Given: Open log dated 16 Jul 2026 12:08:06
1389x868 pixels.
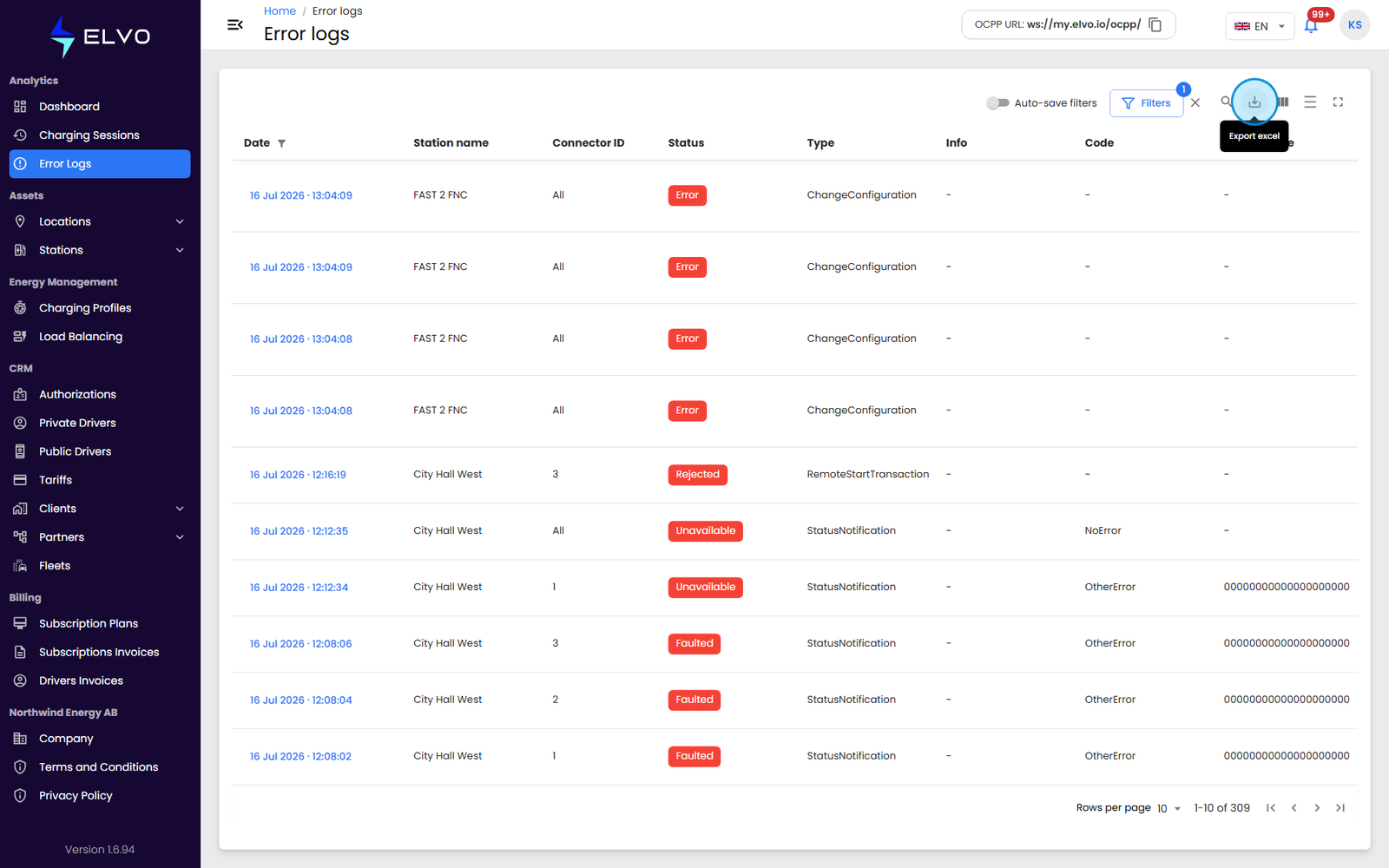Looking at the screenshot, I should coord(300,644).
